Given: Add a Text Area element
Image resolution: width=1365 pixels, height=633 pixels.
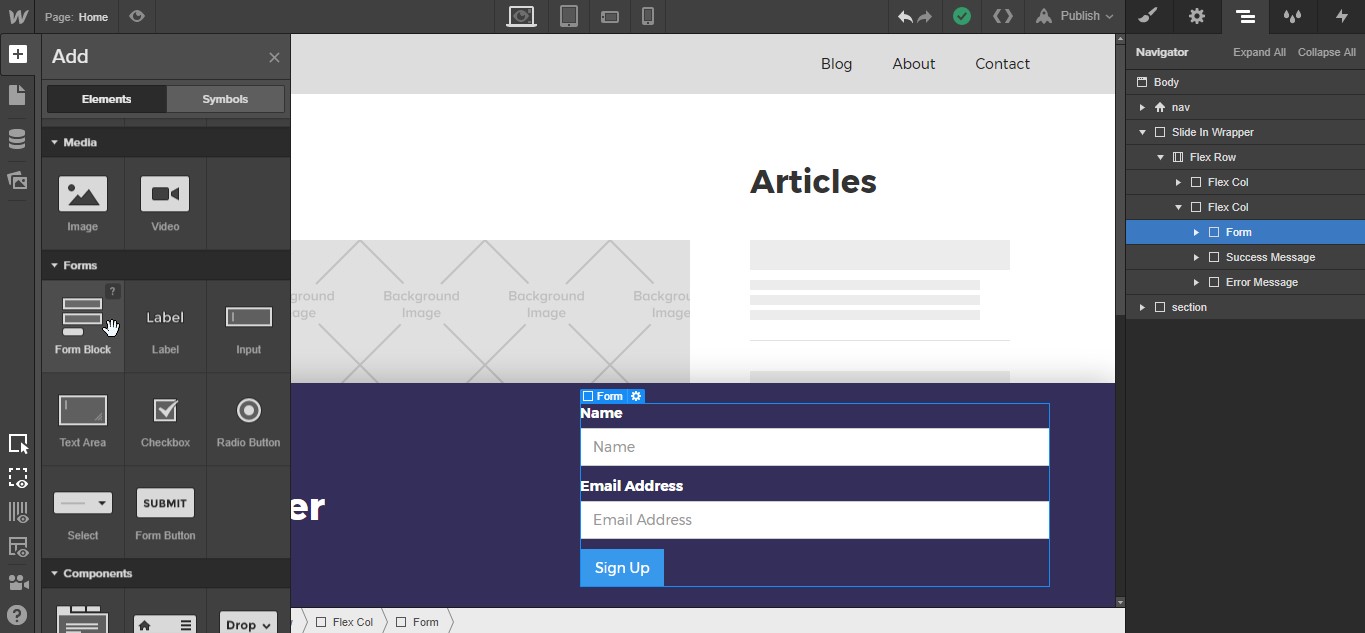Looking at the screenshot, I should [83, 419].
